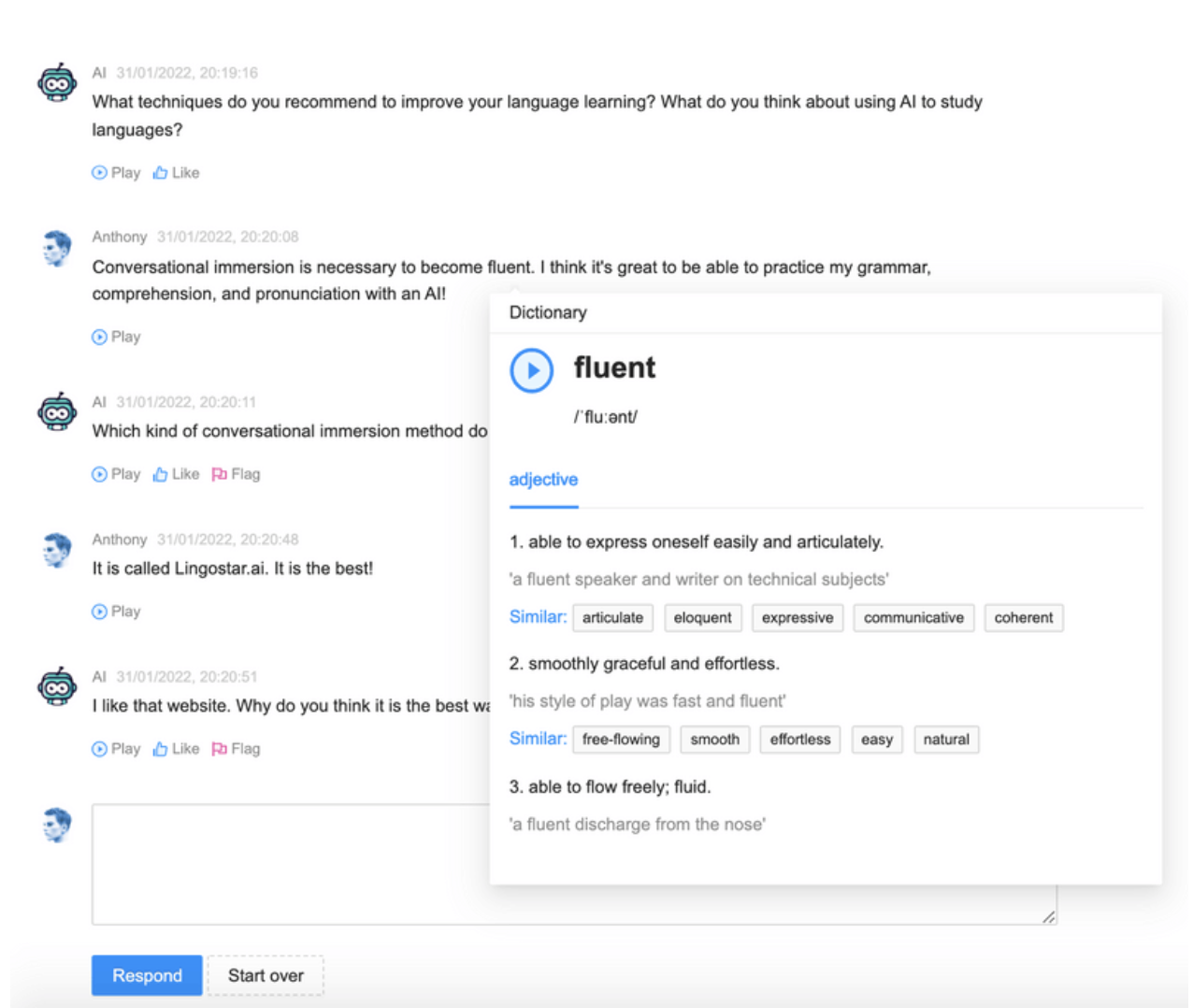Click the example 'his style of play was fast'
Image resolution: width=1193 pixels, height=1008 pixels.
point(647,701)
